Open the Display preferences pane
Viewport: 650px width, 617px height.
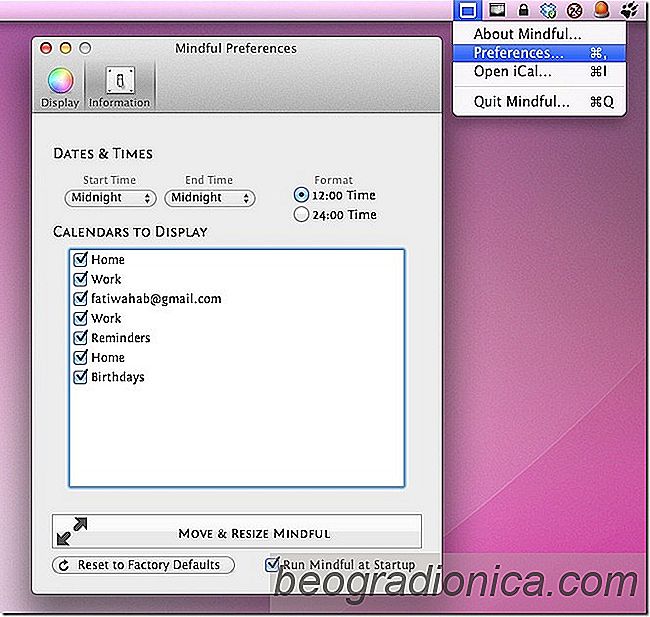coord(60,87)
